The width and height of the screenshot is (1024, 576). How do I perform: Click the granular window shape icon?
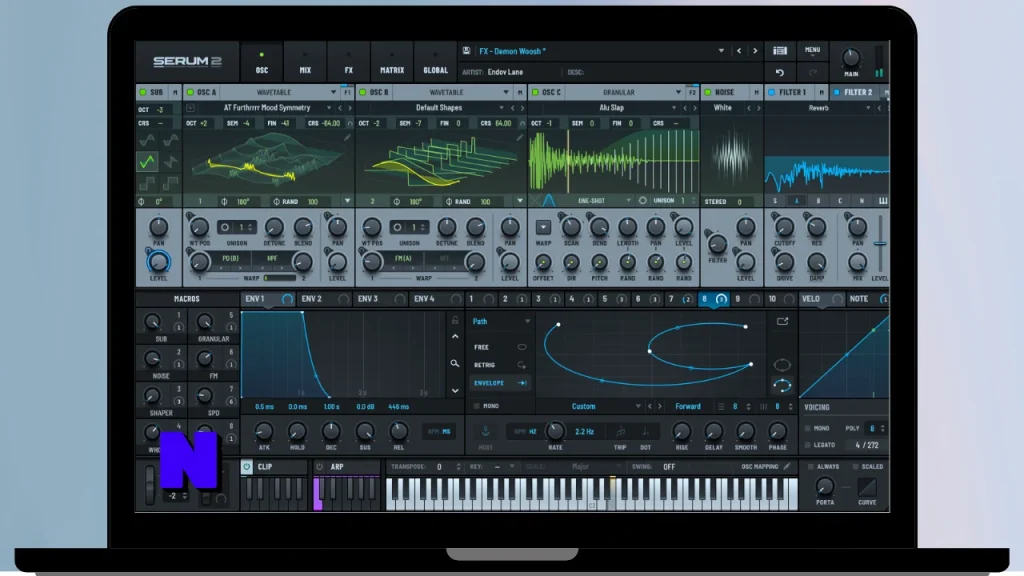coord(549,200)
